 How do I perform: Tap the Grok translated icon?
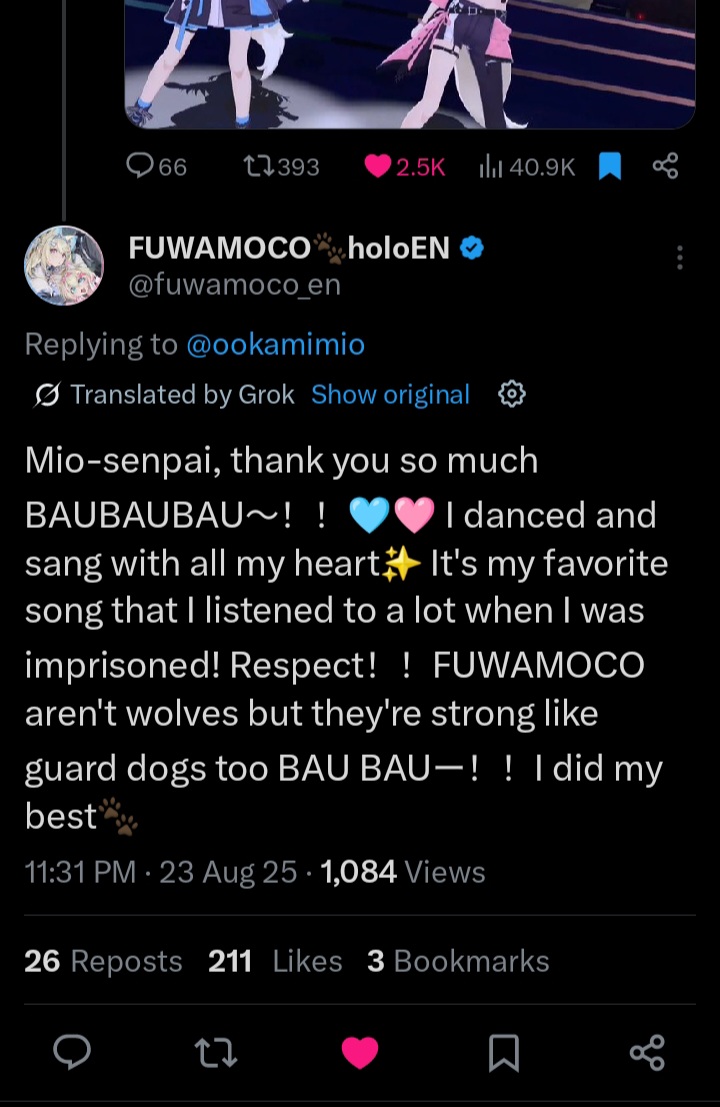47,395
